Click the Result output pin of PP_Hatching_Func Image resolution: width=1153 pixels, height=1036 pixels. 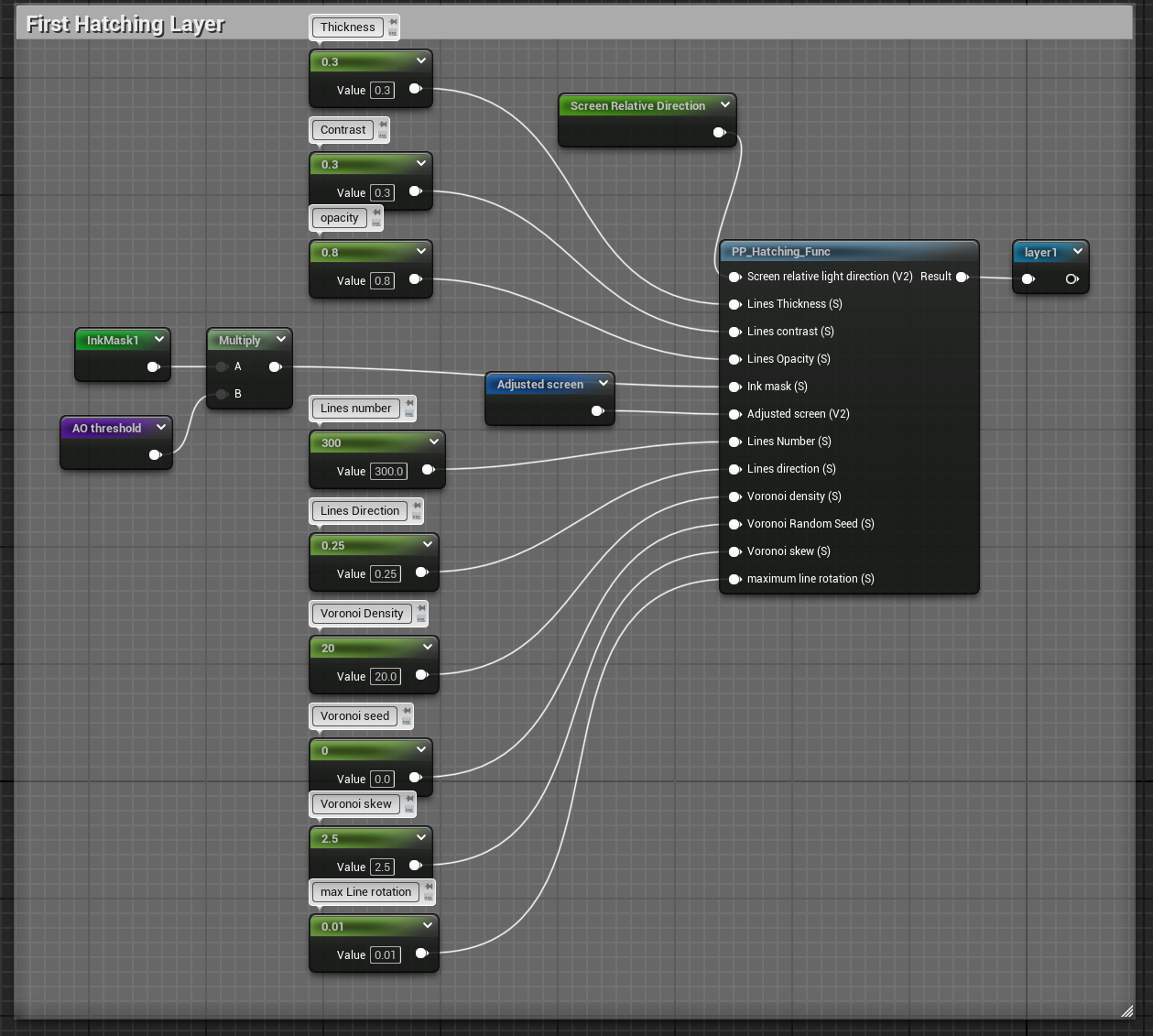click(x=962, y=277)
